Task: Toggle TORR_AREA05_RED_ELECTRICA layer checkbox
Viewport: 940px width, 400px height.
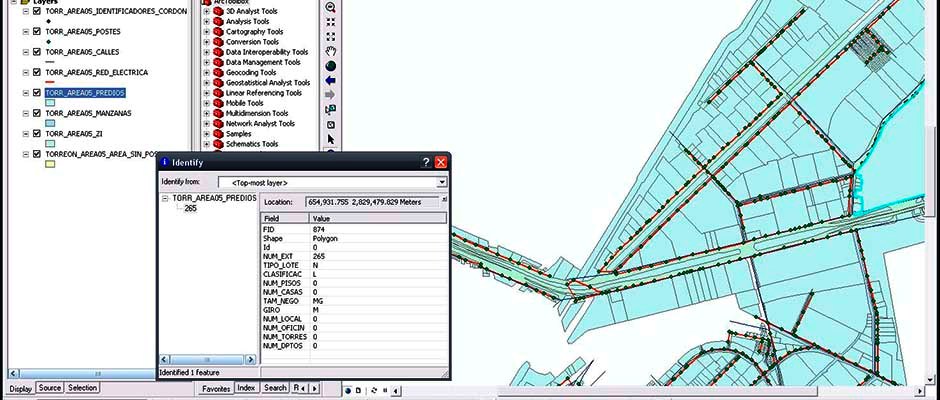Action: pos(37,72)
